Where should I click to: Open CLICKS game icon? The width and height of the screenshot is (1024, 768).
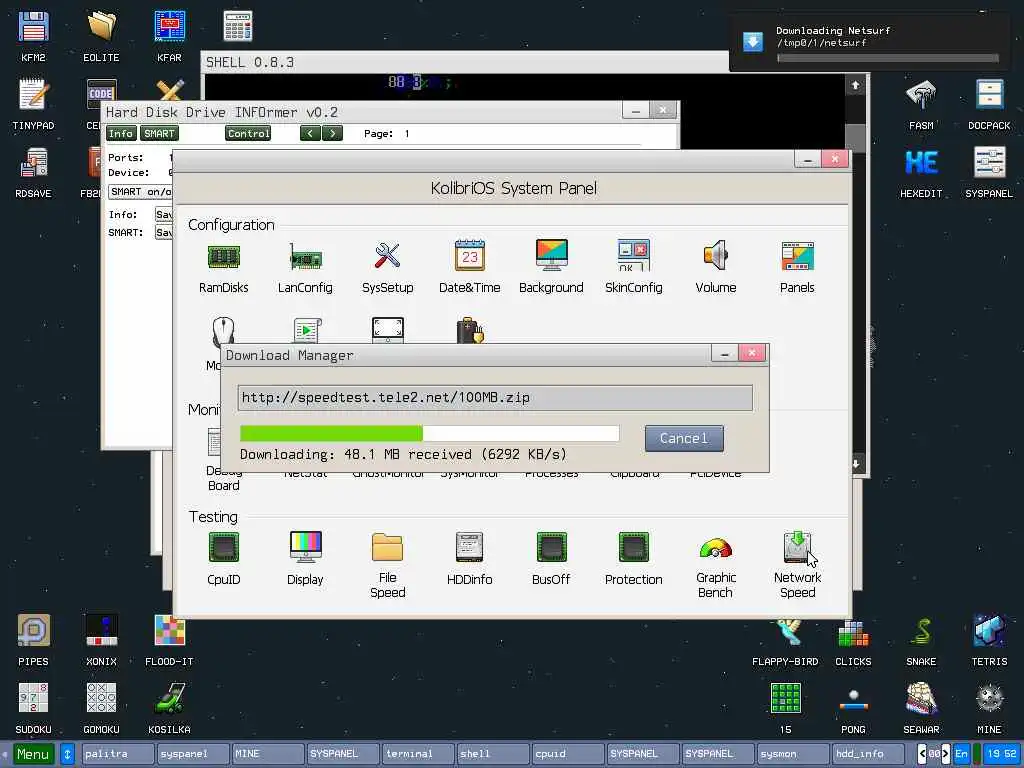[854, 633]
